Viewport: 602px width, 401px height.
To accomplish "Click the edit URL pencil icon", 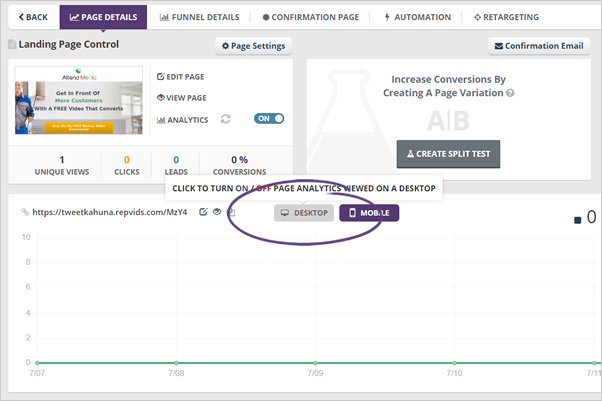I will [203, 212].
